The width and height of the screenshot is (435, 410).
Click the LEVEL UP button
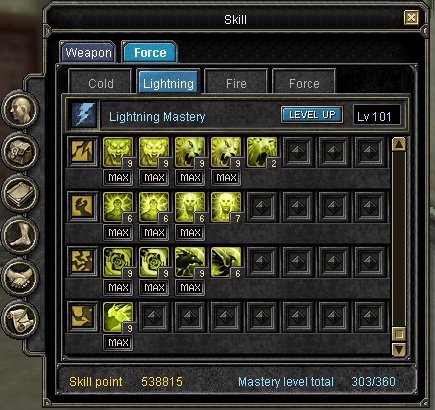312,115
